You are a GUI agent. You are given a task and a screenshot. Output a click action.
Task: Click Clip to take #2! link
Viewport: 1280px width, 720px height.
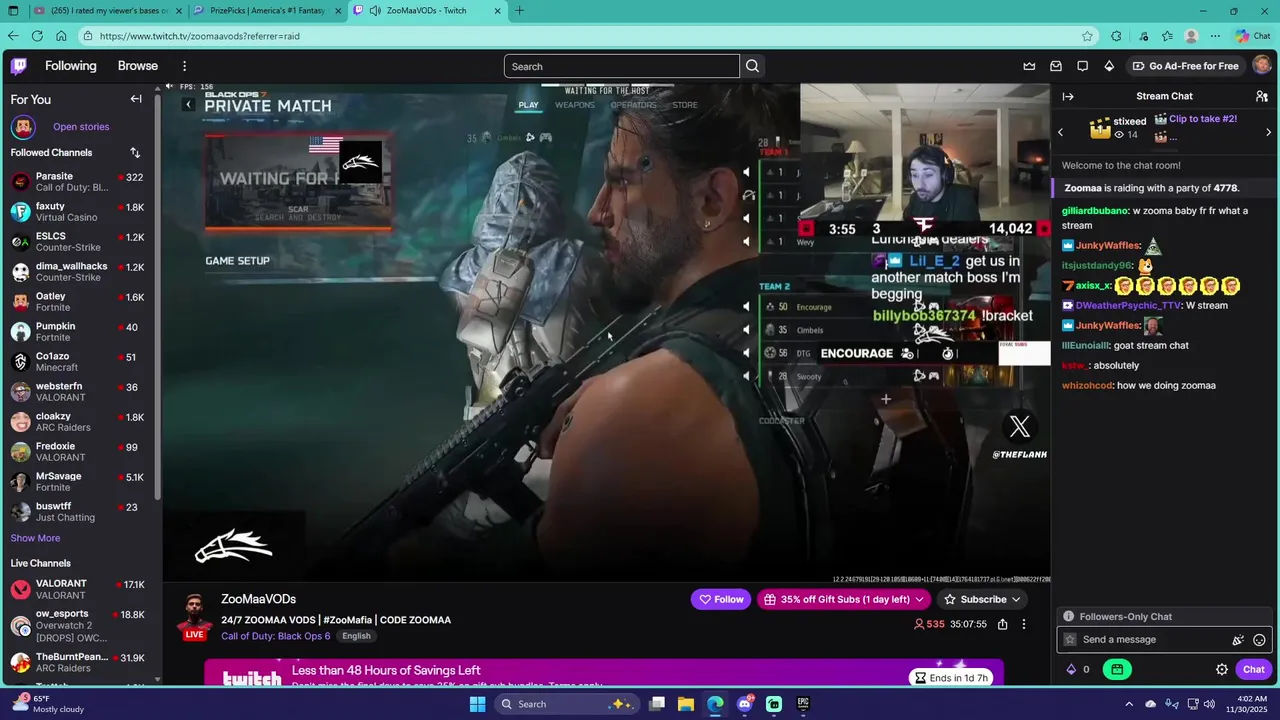[x=1203, y=119]
